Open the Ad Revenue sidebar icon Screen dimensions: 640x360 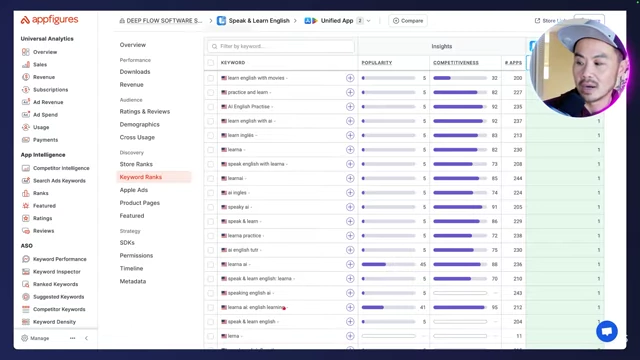(x=26, y=102)
